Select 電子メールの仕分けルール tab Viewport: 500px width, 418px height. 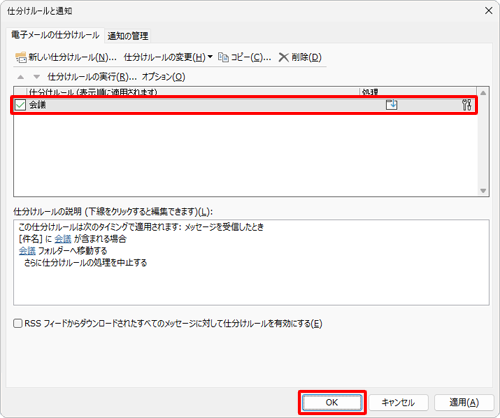(x=55, y=35)
